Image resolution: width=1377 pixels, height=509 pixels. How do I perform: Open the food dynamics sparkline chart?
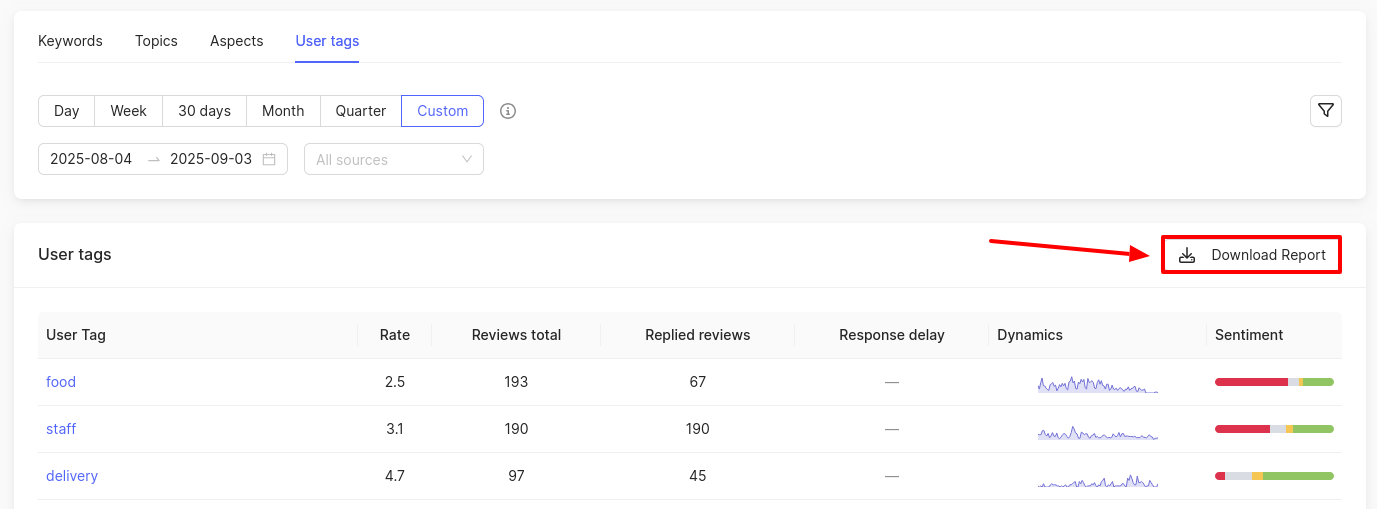[1097, 383]
